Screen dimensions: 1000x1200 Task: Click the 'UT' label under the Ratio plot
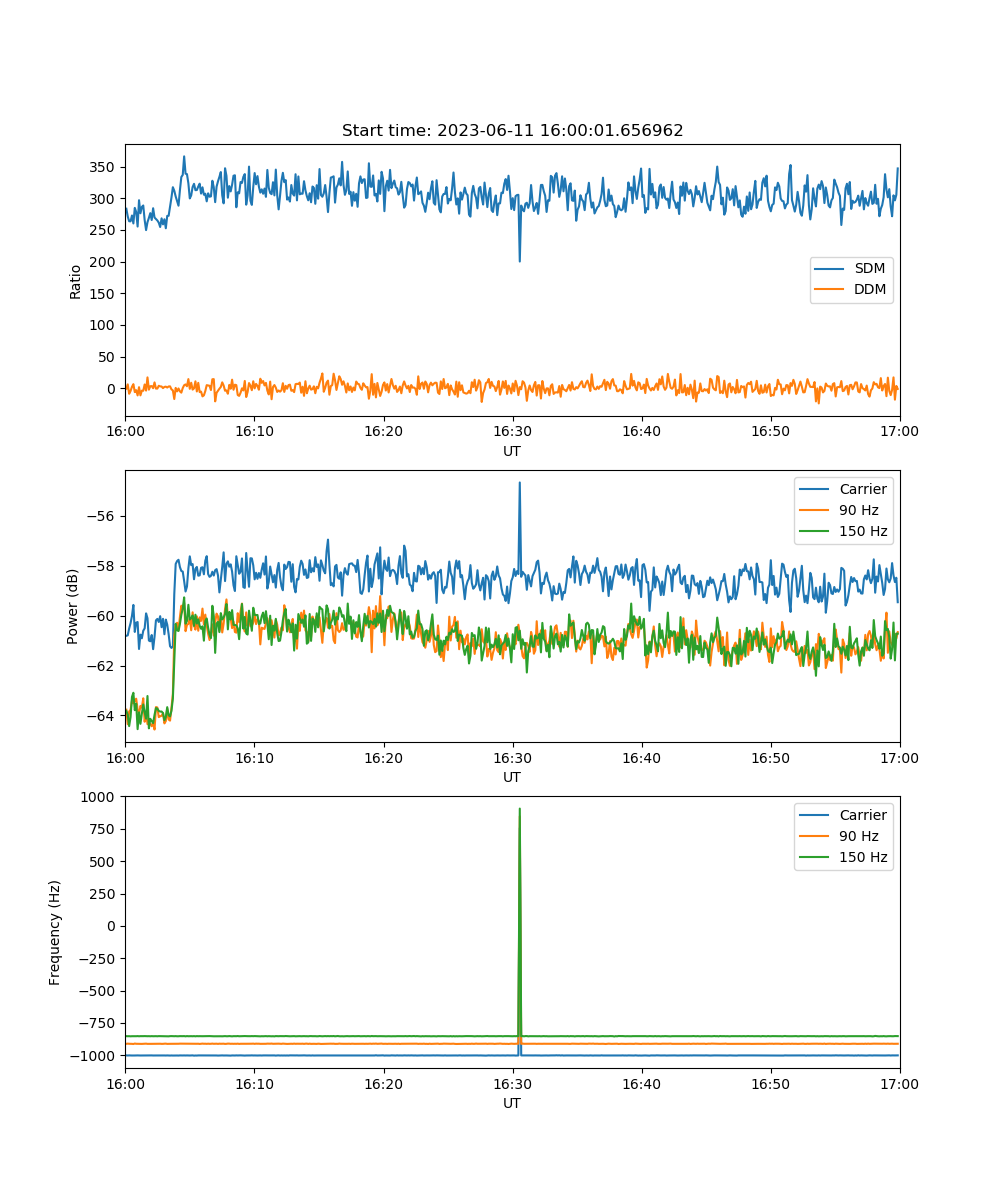click(x=512, y=451)
